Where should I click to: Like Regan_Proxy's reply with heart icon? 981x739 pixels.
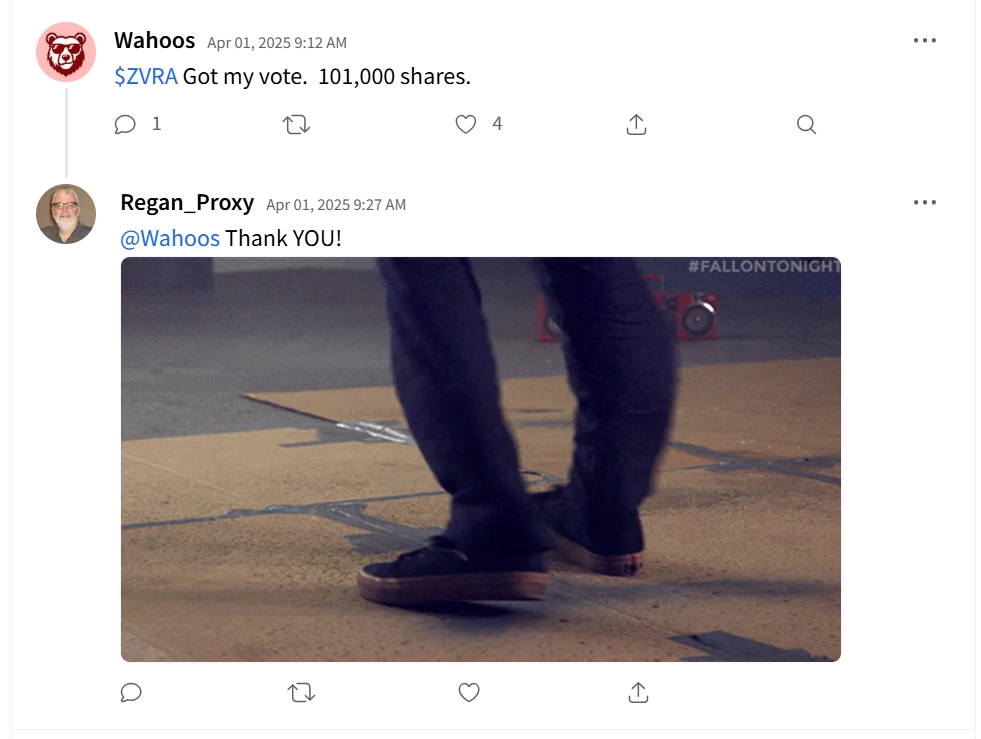pyautogui.click(x=469, y=692)
